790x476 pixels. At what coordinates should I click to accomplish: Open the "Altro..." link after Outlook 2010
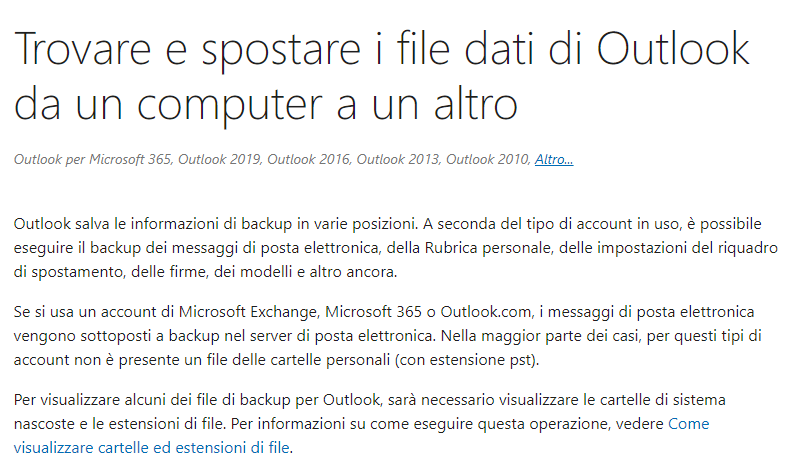click(554, 160)
